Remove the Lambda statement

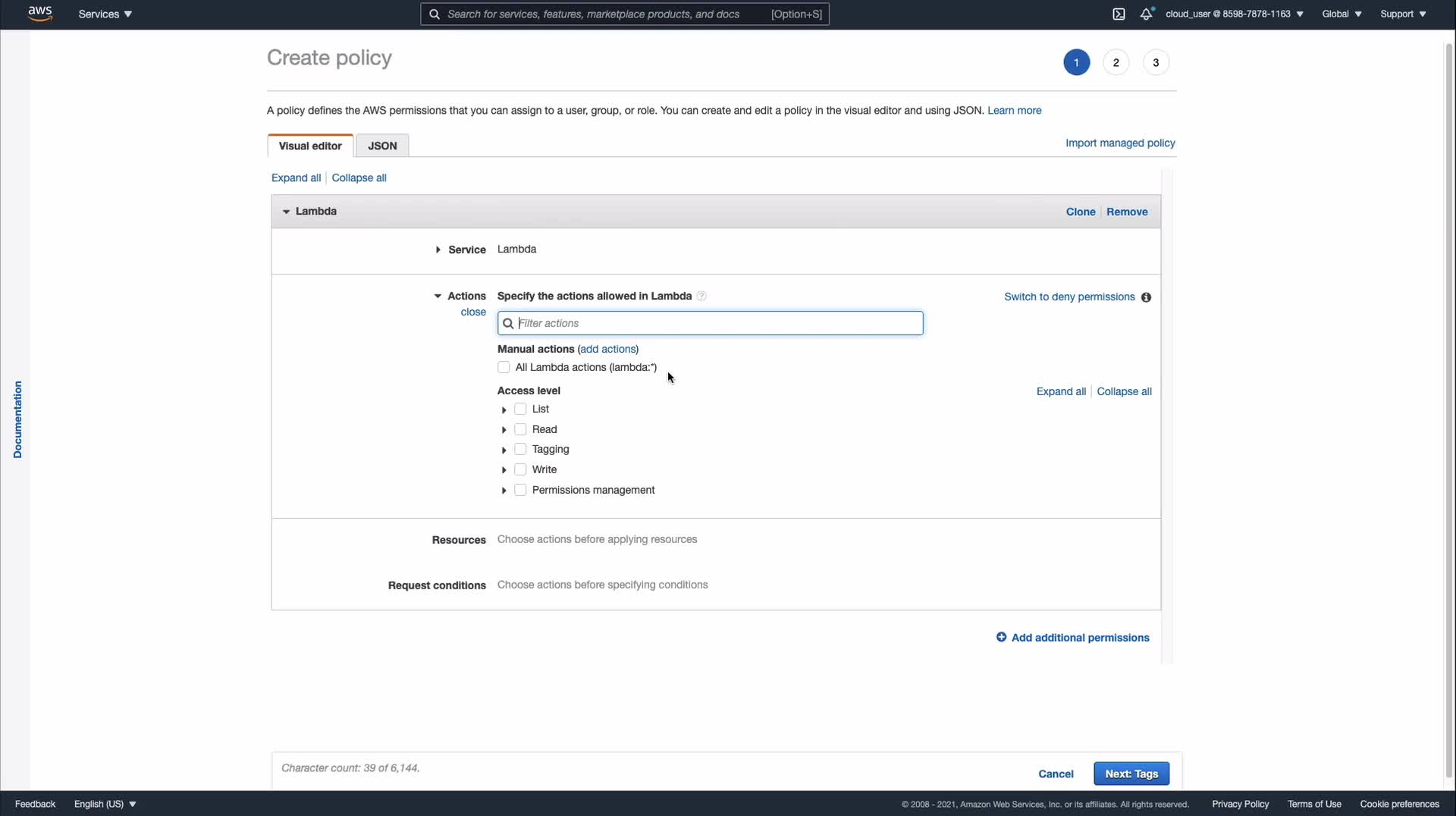click(x=1127, y=212)
